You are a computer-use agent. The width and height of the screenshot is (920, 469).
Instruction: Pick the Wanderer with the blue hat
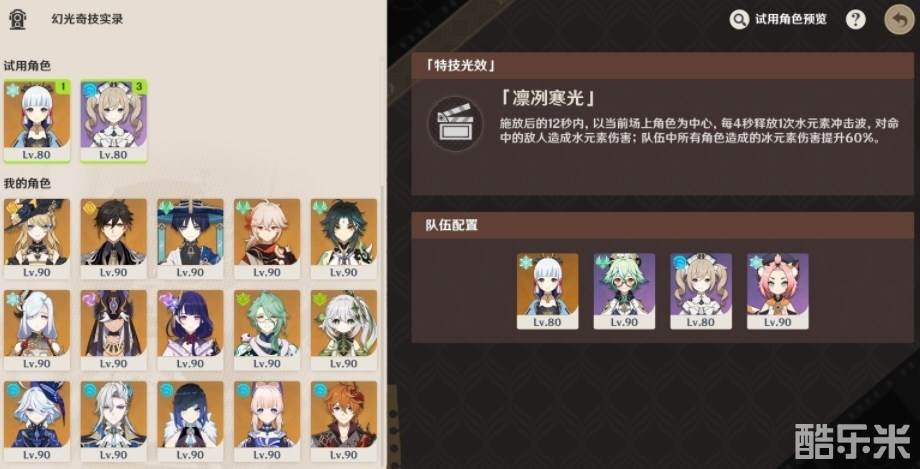click(x=190, y=239)
